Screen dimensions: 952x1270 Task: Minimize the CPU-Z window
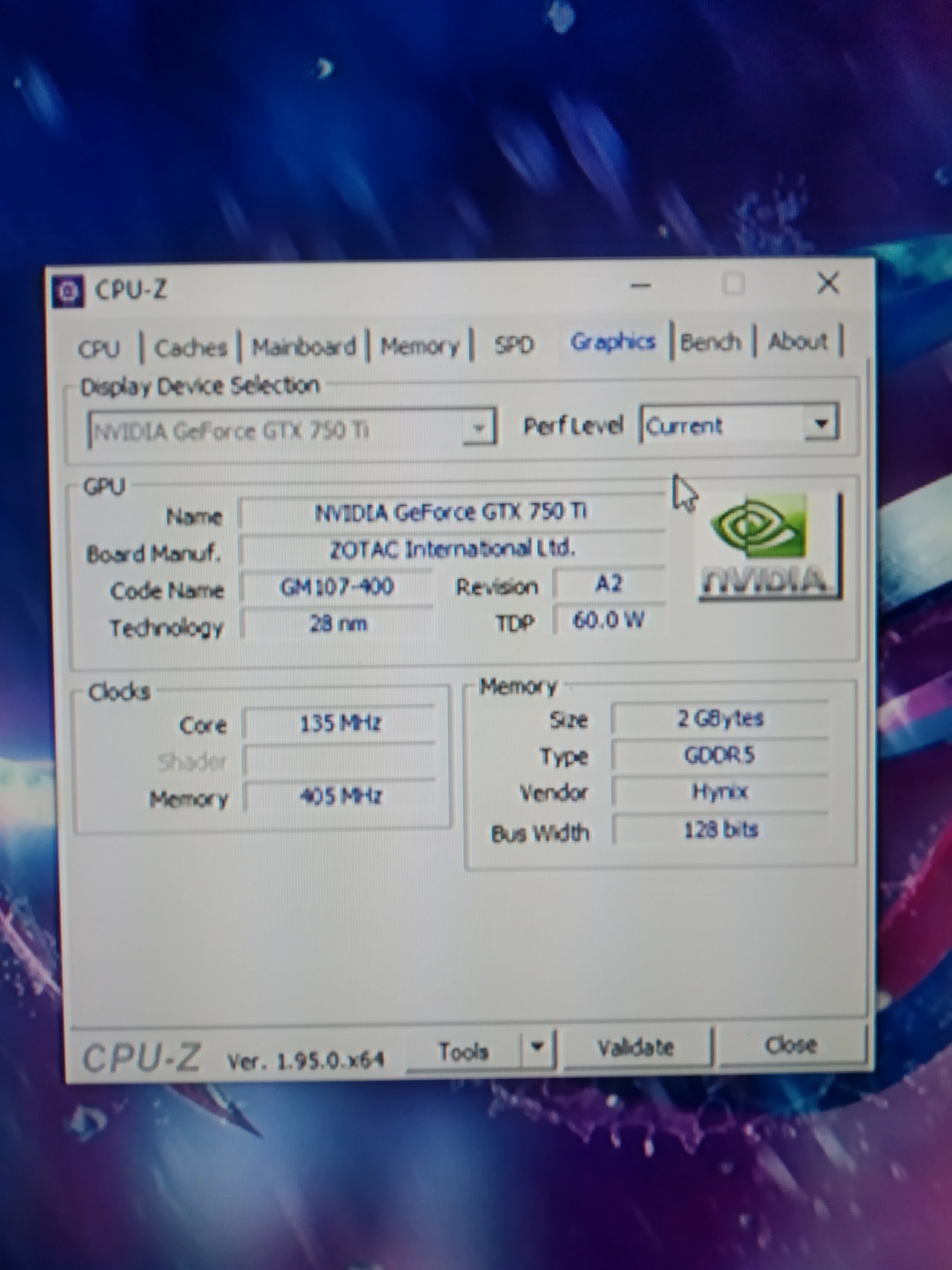click(x=640, y=285)
